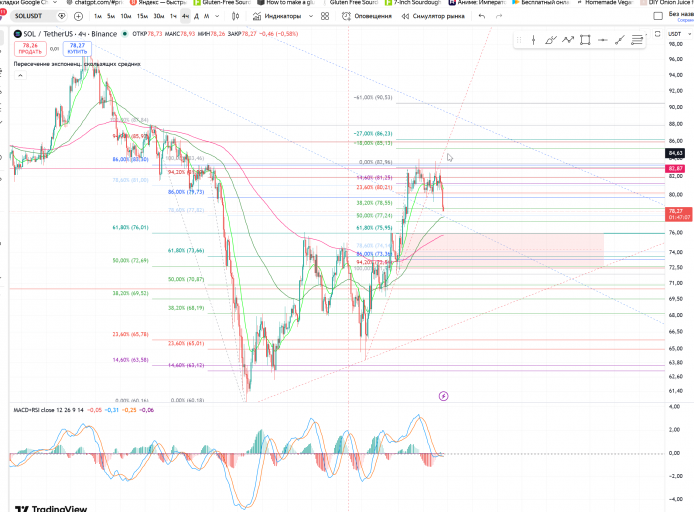The width and height of the screenshot is (694, 512).
Task: Open the USDT currency dropdown
Action: (679, 34)
